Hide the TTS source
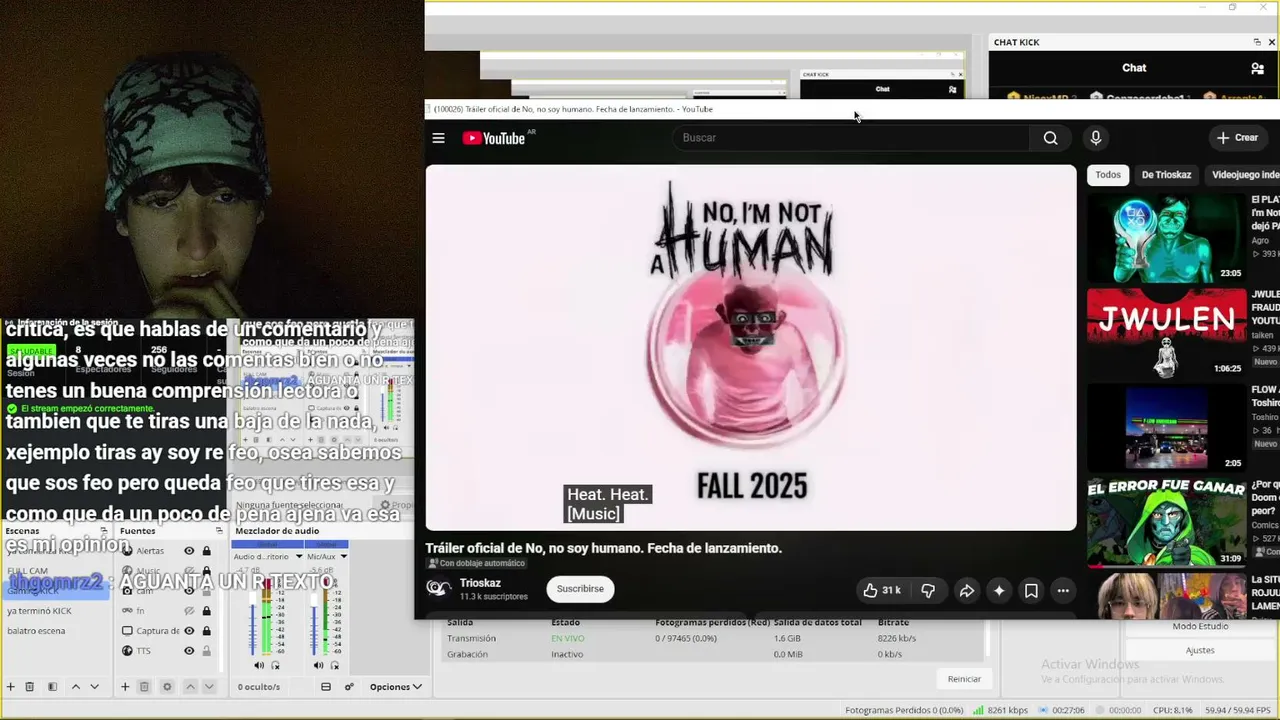1280x720 pixels. pos(189,651)
